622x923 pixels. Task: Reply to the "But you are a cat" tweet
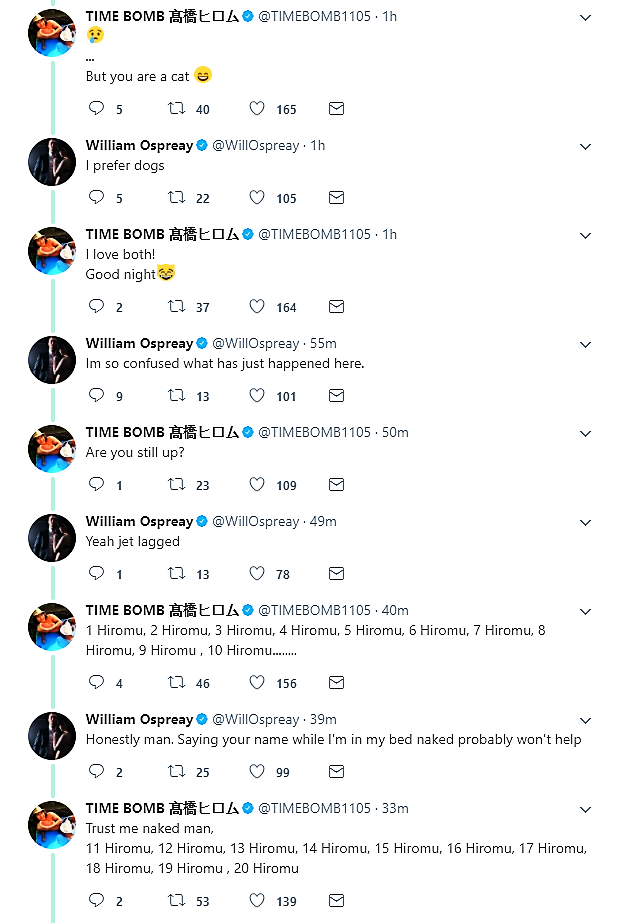click(97, 109)
